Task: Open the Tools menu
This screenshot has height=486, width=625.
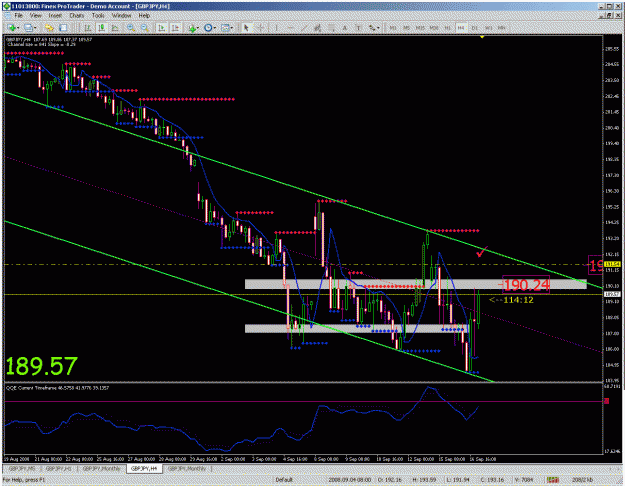Action: point(98,16)
